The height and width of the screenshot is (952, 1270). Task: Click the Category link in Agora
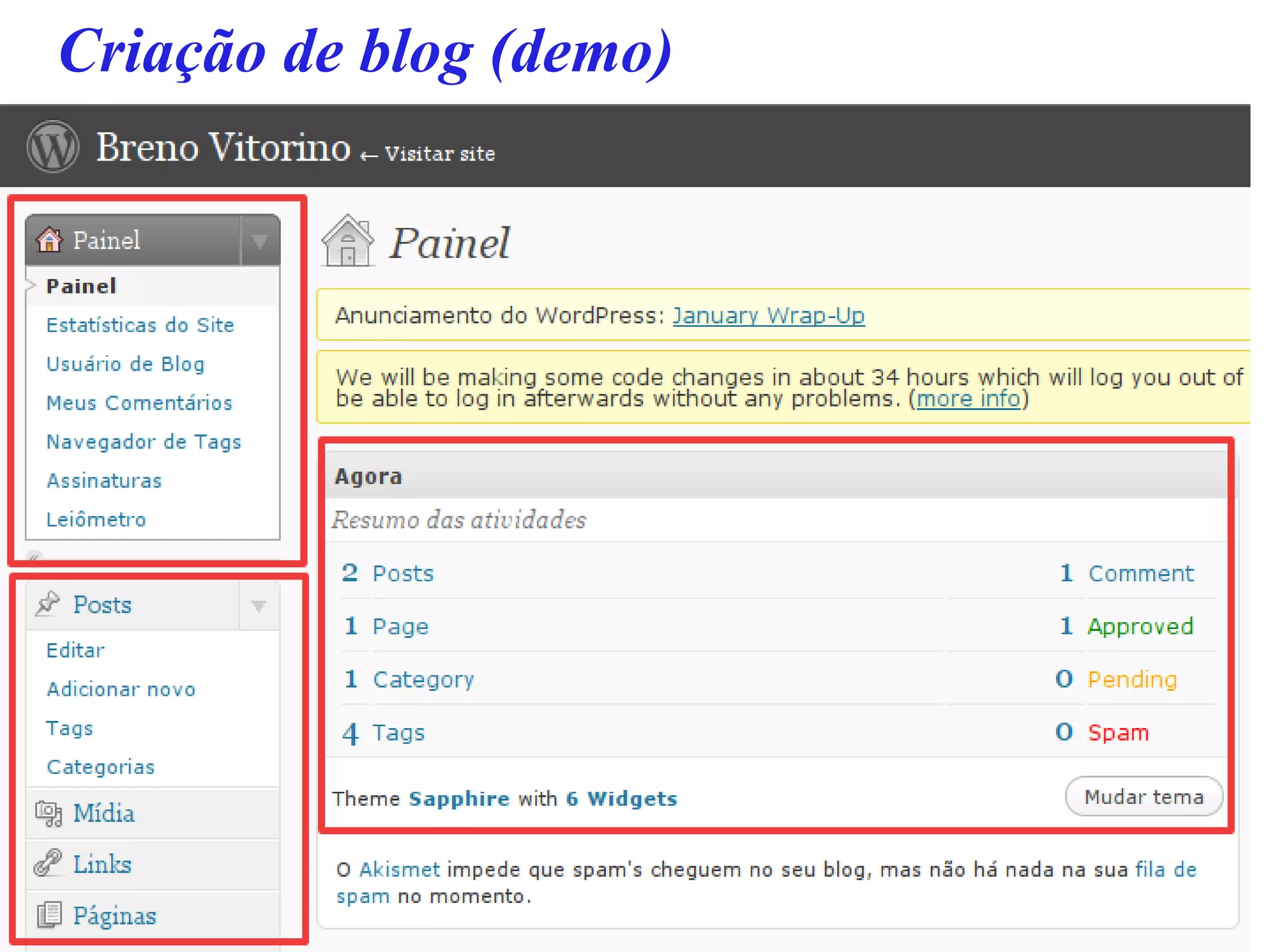pos(424,680)
